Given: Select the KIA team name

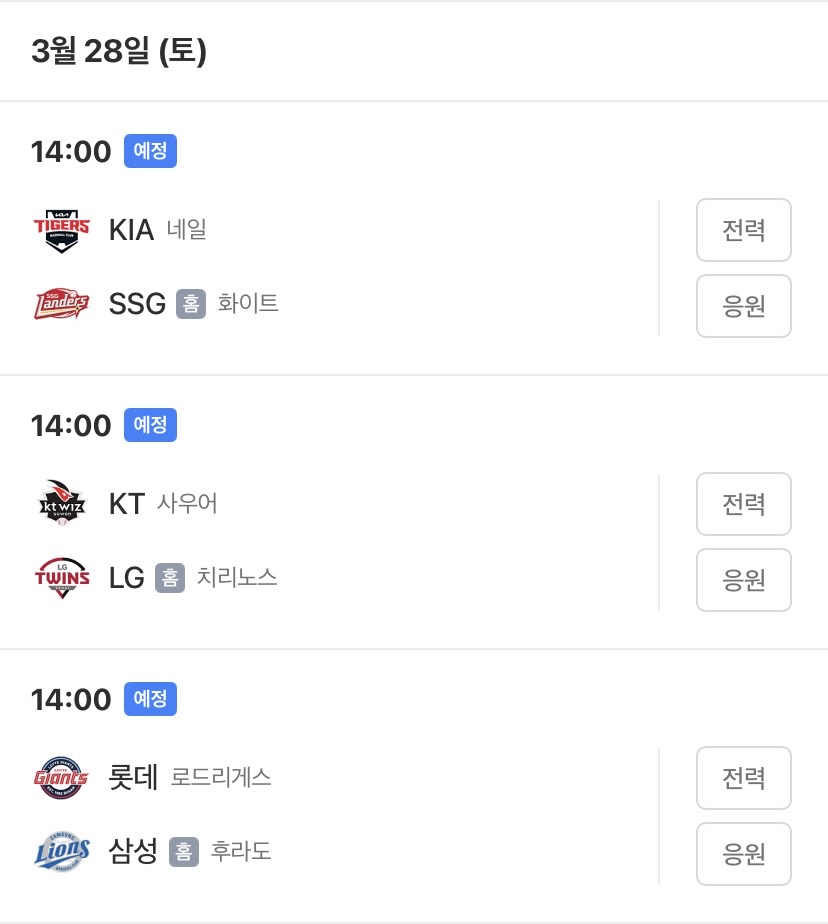Looking at the screenshot, I should [131, 230].
